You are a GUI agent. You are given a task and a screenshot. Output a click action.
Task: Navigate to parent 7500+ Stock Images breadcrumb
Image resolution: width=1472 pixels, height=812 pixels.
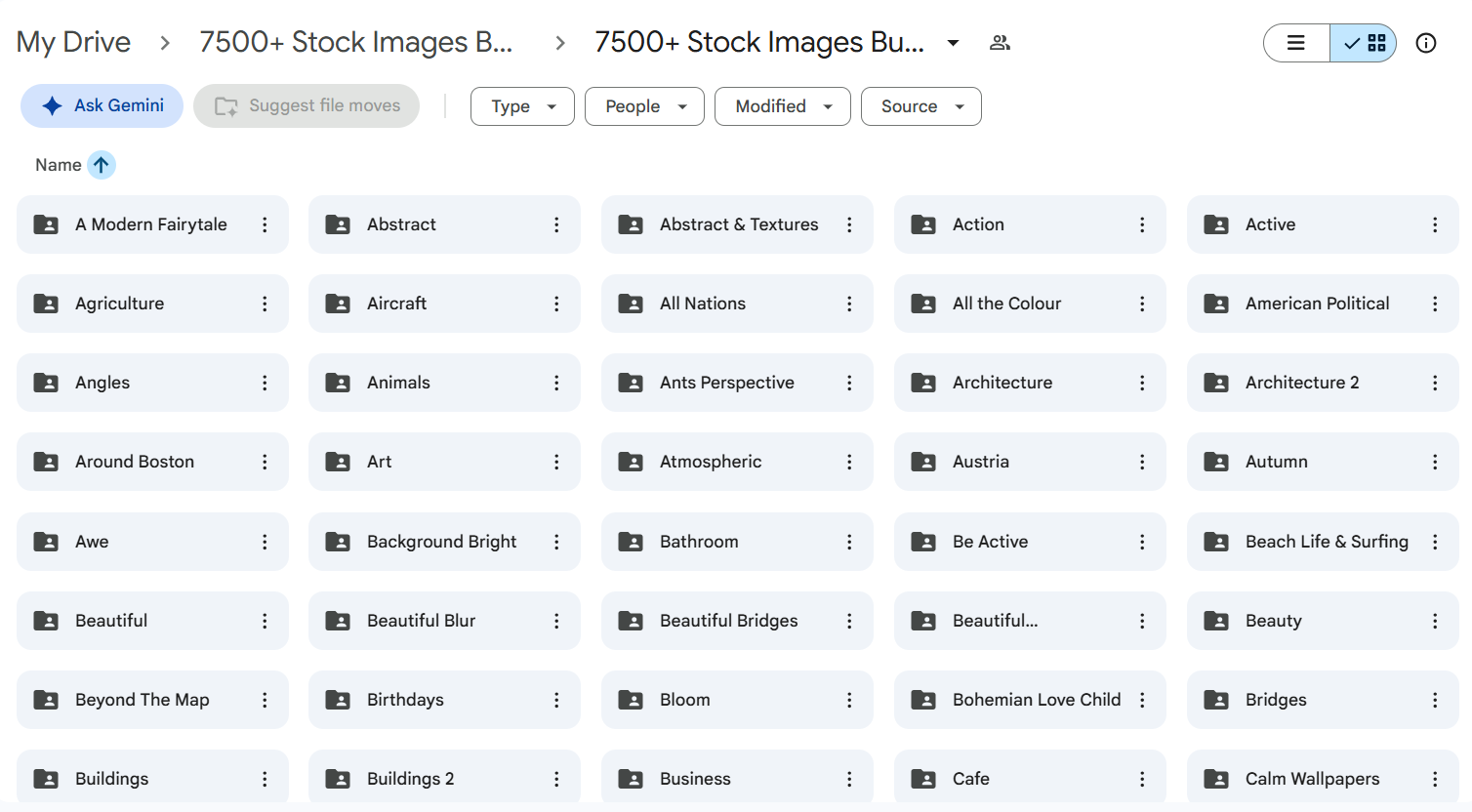pyautogui.click(x=355, y=42)
